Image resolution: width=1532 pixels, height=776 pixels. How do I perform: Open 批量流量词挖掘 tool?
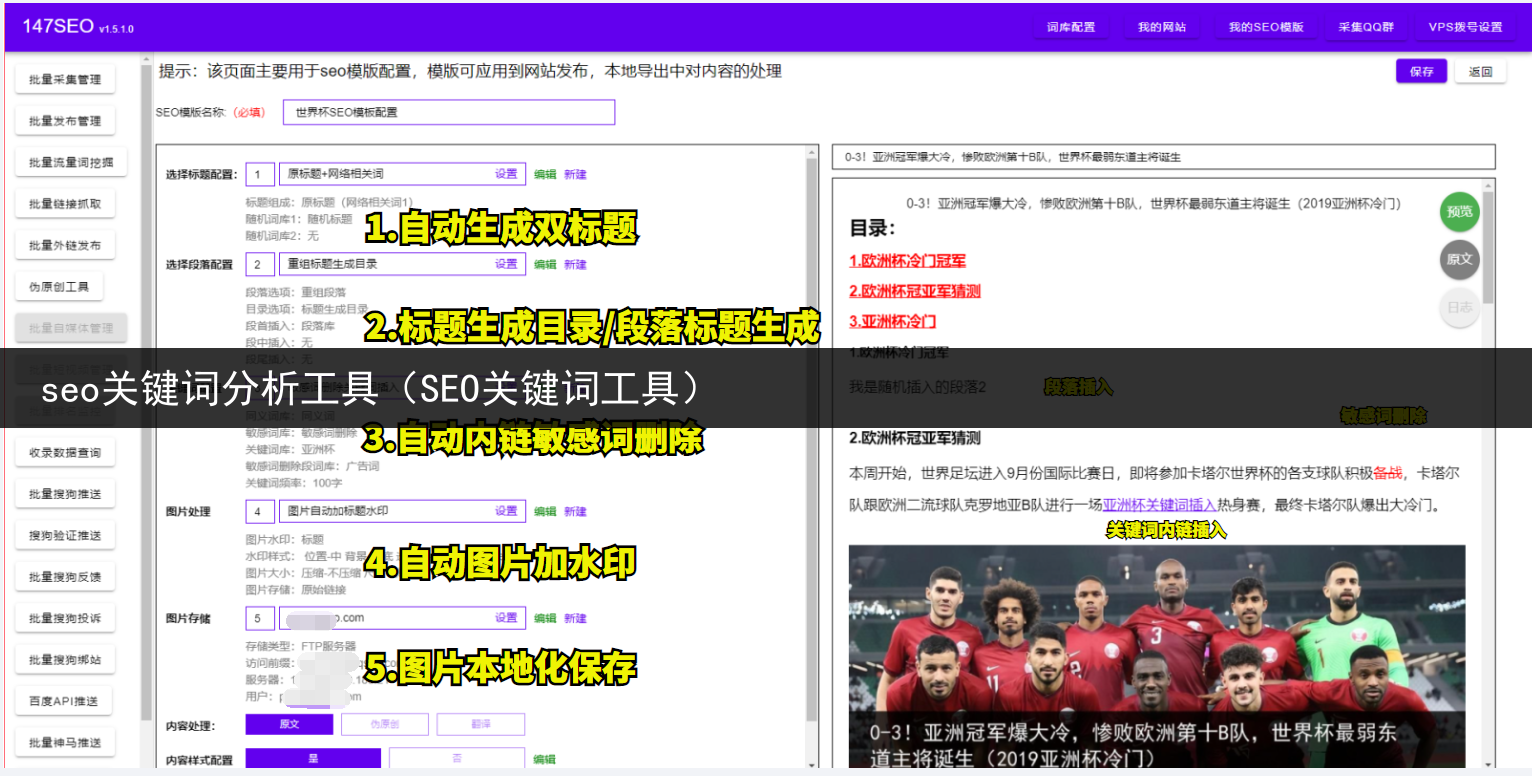(66, 161)
